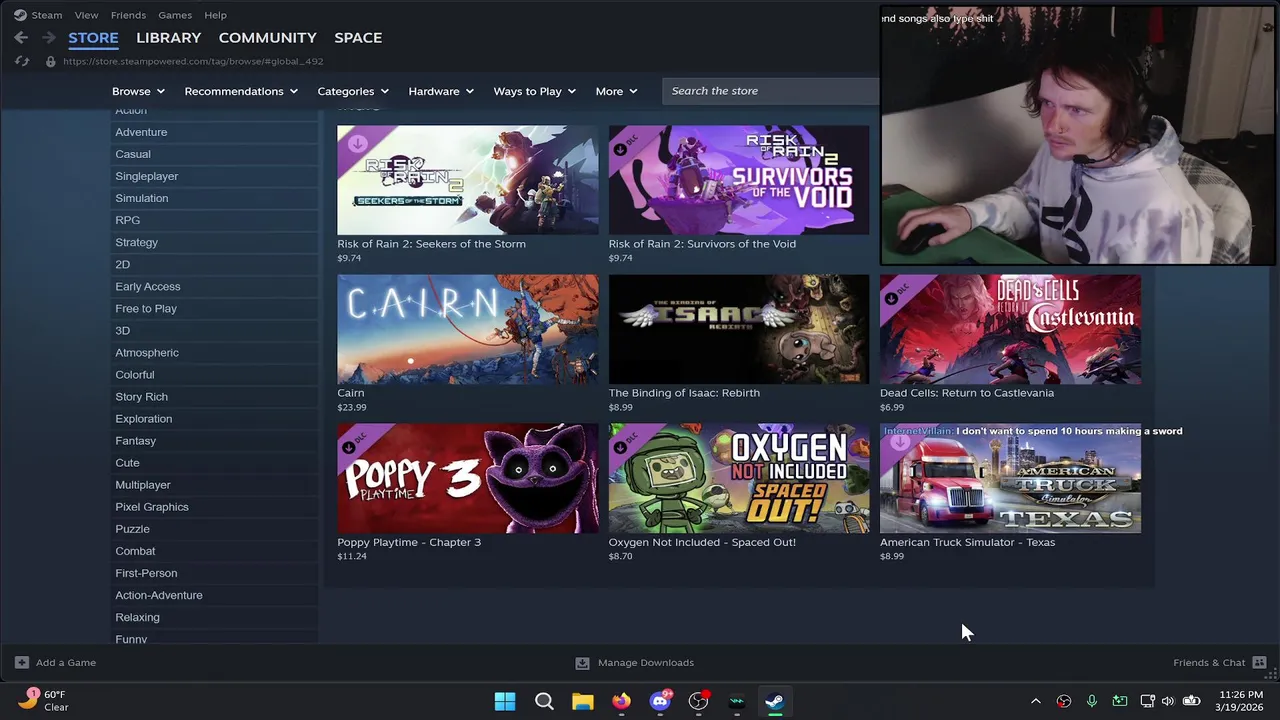
Task: Expand the More dropdown
Action: tap(616, 91)
